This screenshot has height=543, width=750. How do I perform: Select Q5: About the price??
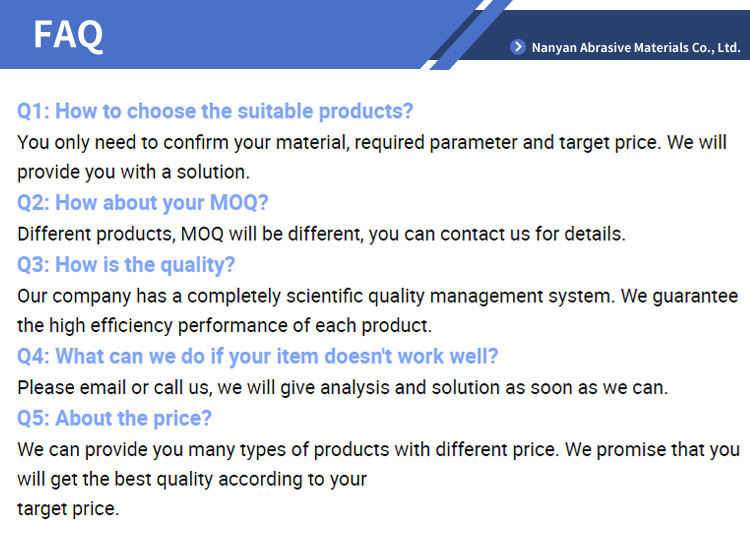pos(114,418)
